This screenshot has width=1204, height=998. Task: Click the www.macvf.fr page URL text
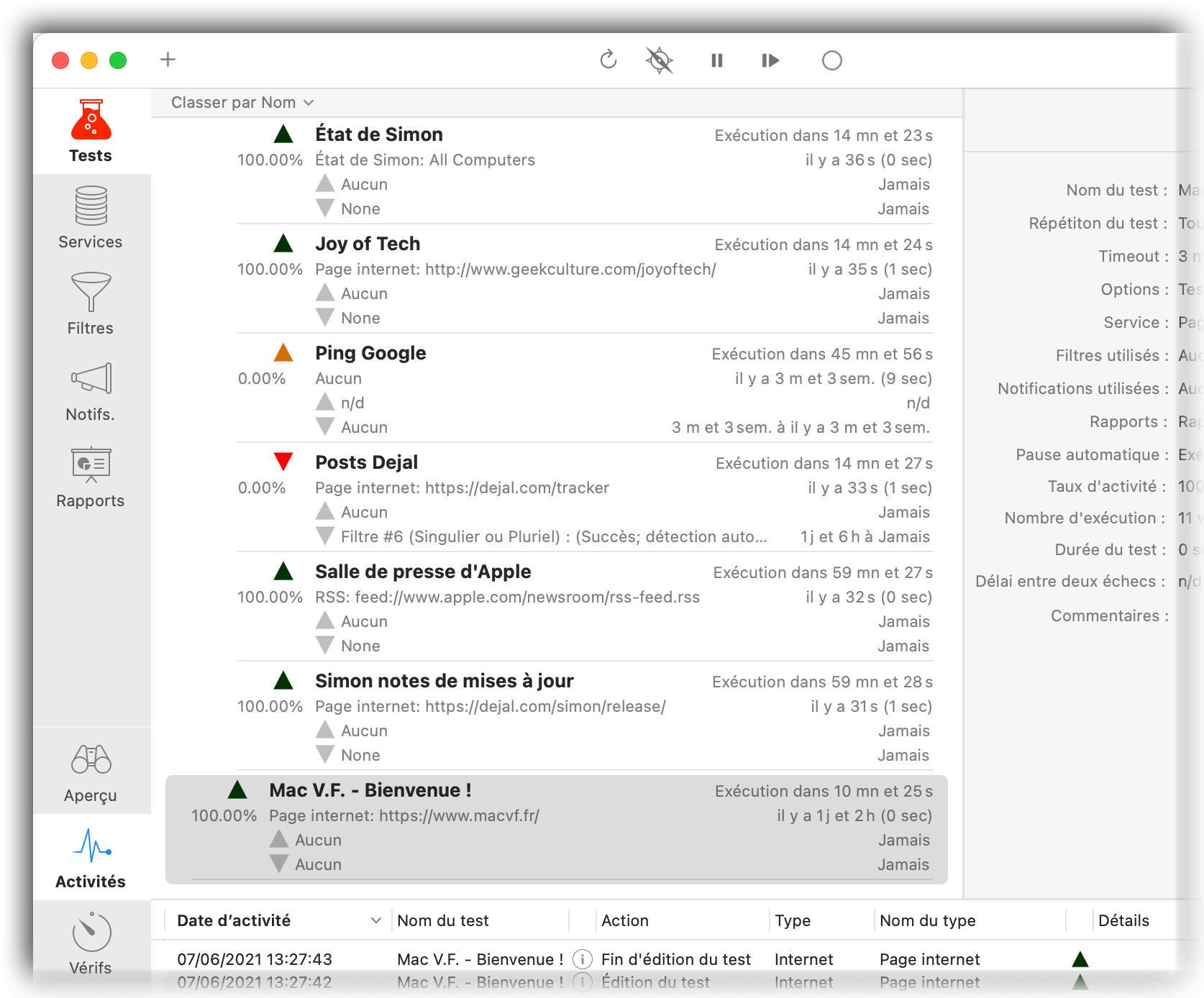point(404,816)
